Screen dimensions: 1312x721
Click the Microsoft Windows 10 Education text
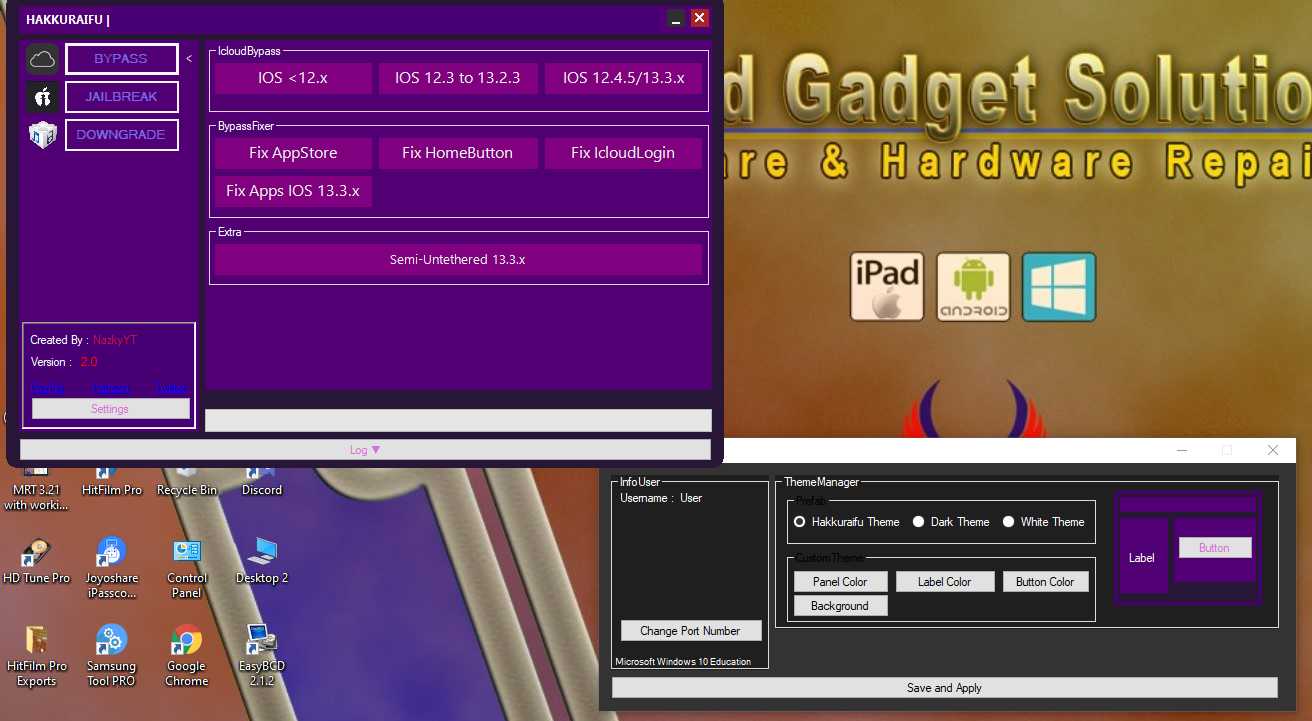coord(683,662)
